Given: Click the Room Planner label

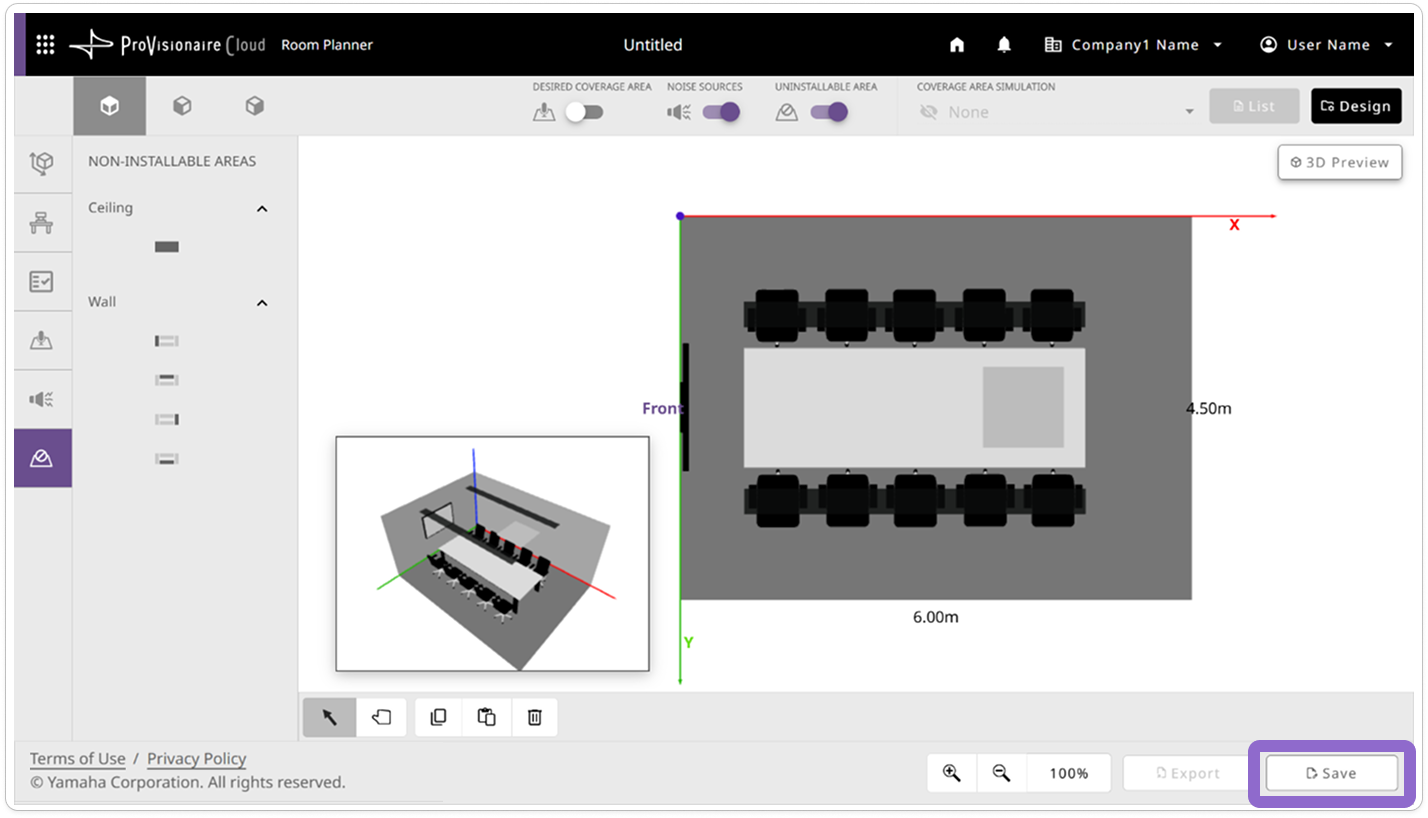Looking at the screenshot, I should [x=327, y=45].
